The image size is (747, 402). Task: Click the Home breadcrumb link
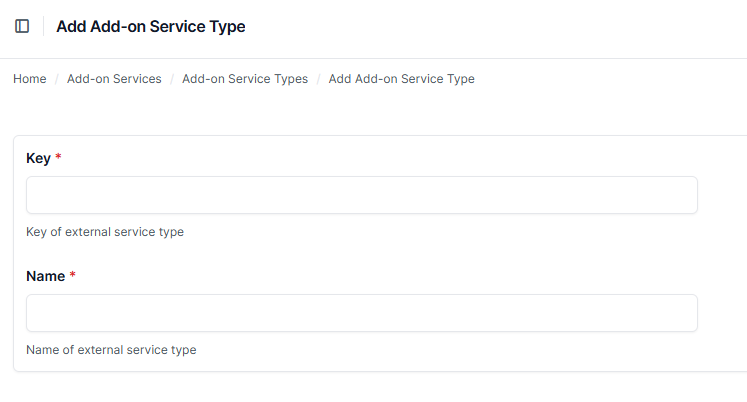click(30, 79)
